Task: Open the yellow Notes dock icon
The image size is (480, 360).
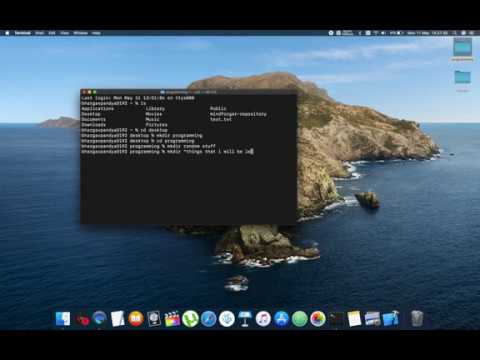Action: [354, 319]
